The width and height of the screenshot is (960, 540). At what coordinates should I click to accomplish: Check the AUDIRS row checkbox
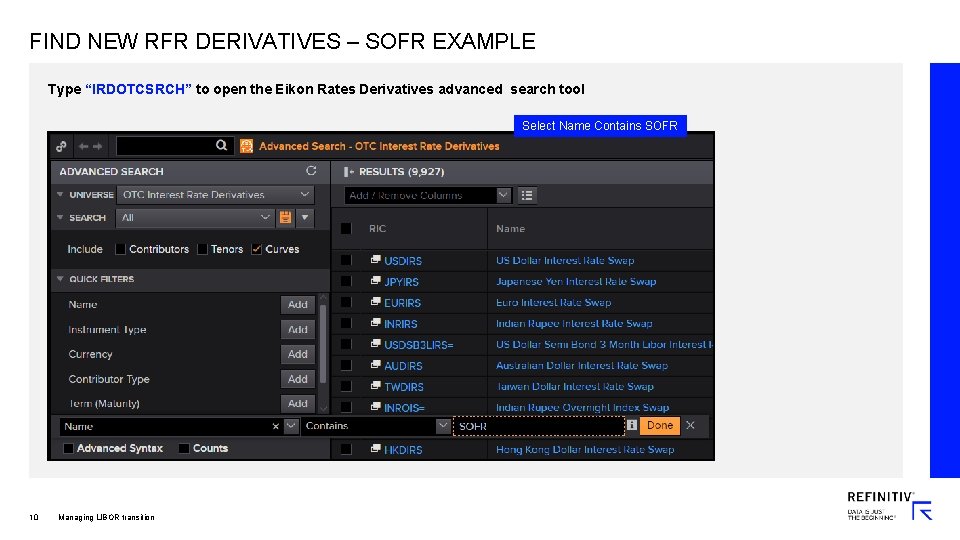click(346, 366)
